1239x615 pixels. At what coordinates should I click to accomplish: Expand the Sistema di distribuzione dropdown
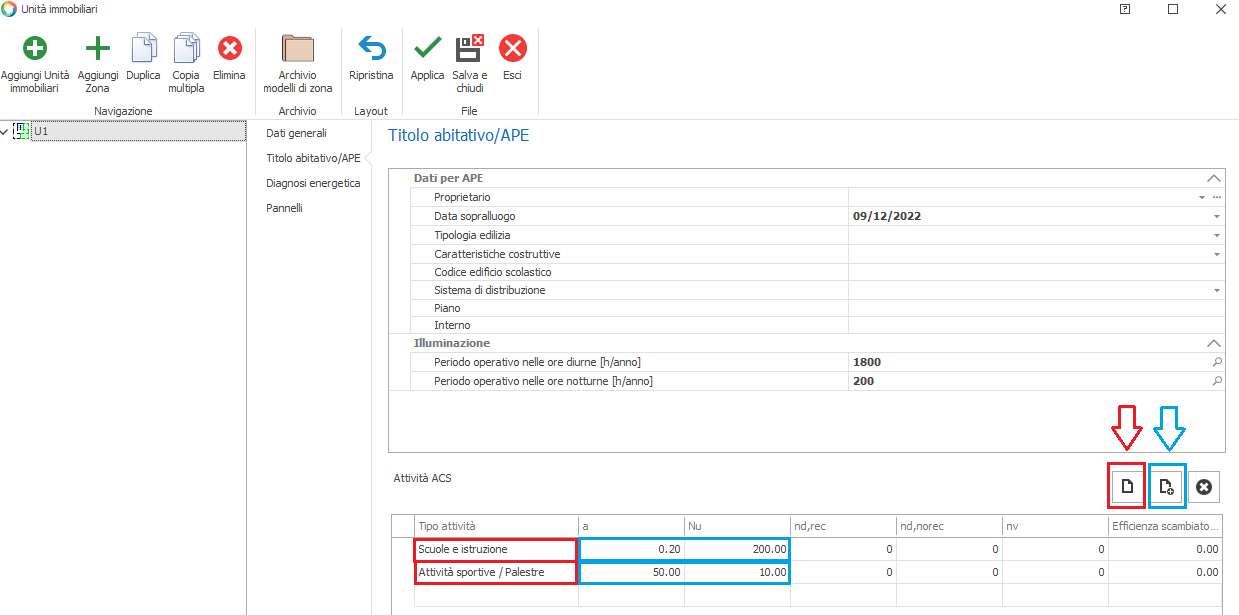pyautogui.click(x=1217, y=290)
